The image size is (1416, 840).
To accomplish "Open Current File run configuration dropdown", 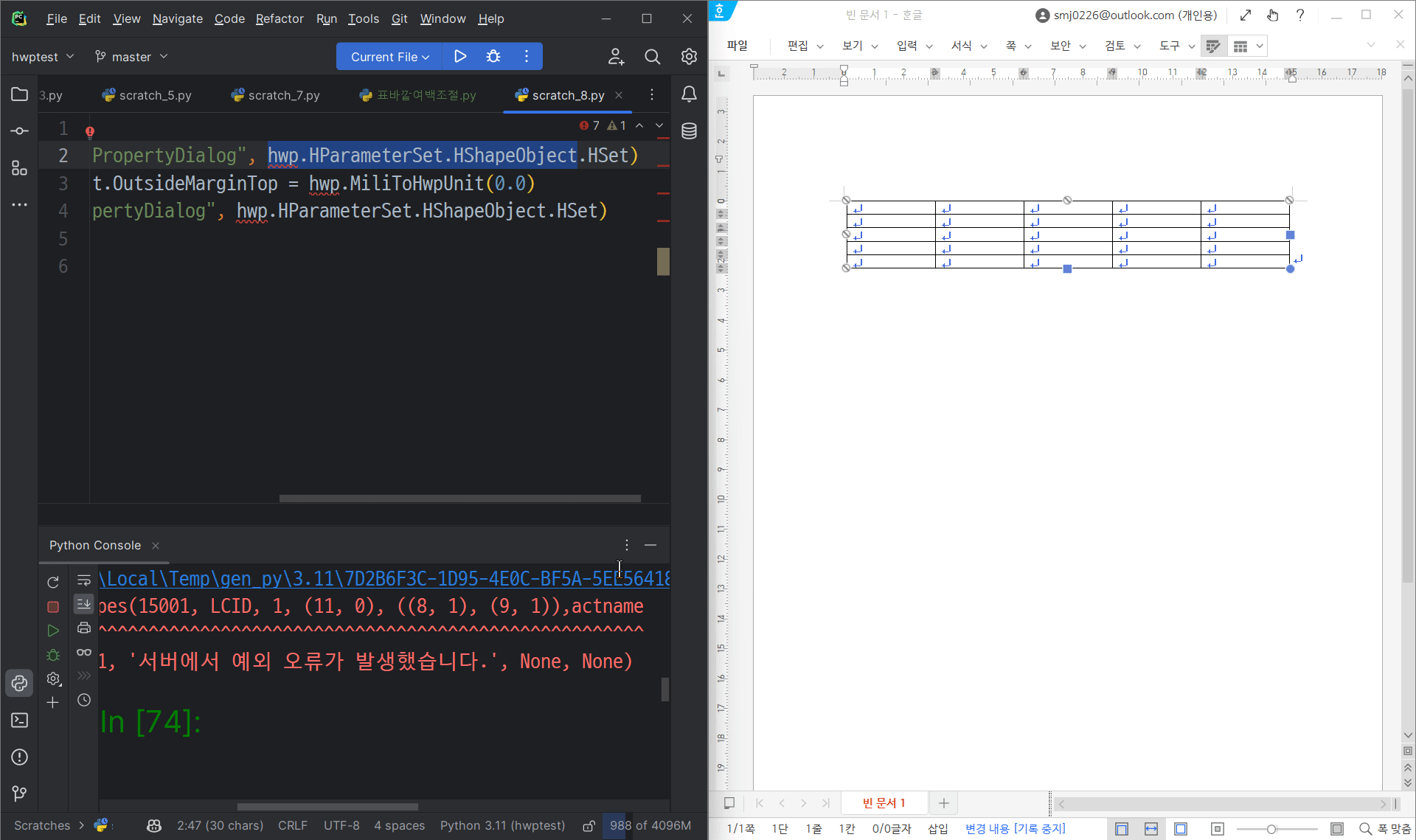I will (x=389, y=57).
